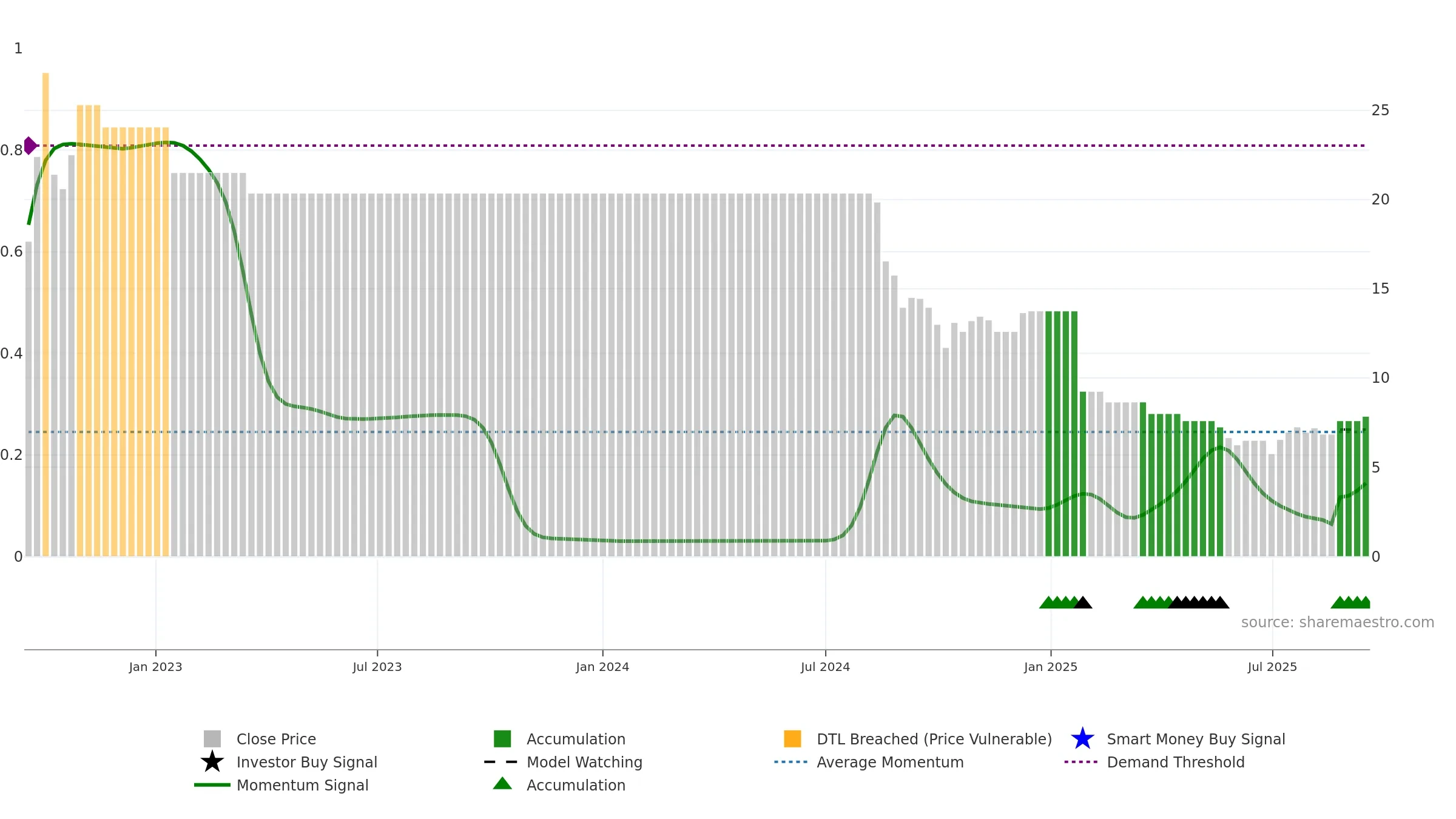Click the Jul 2023 axis label
The width and height of the screenshot is (1456, 819).
(377, 667)
